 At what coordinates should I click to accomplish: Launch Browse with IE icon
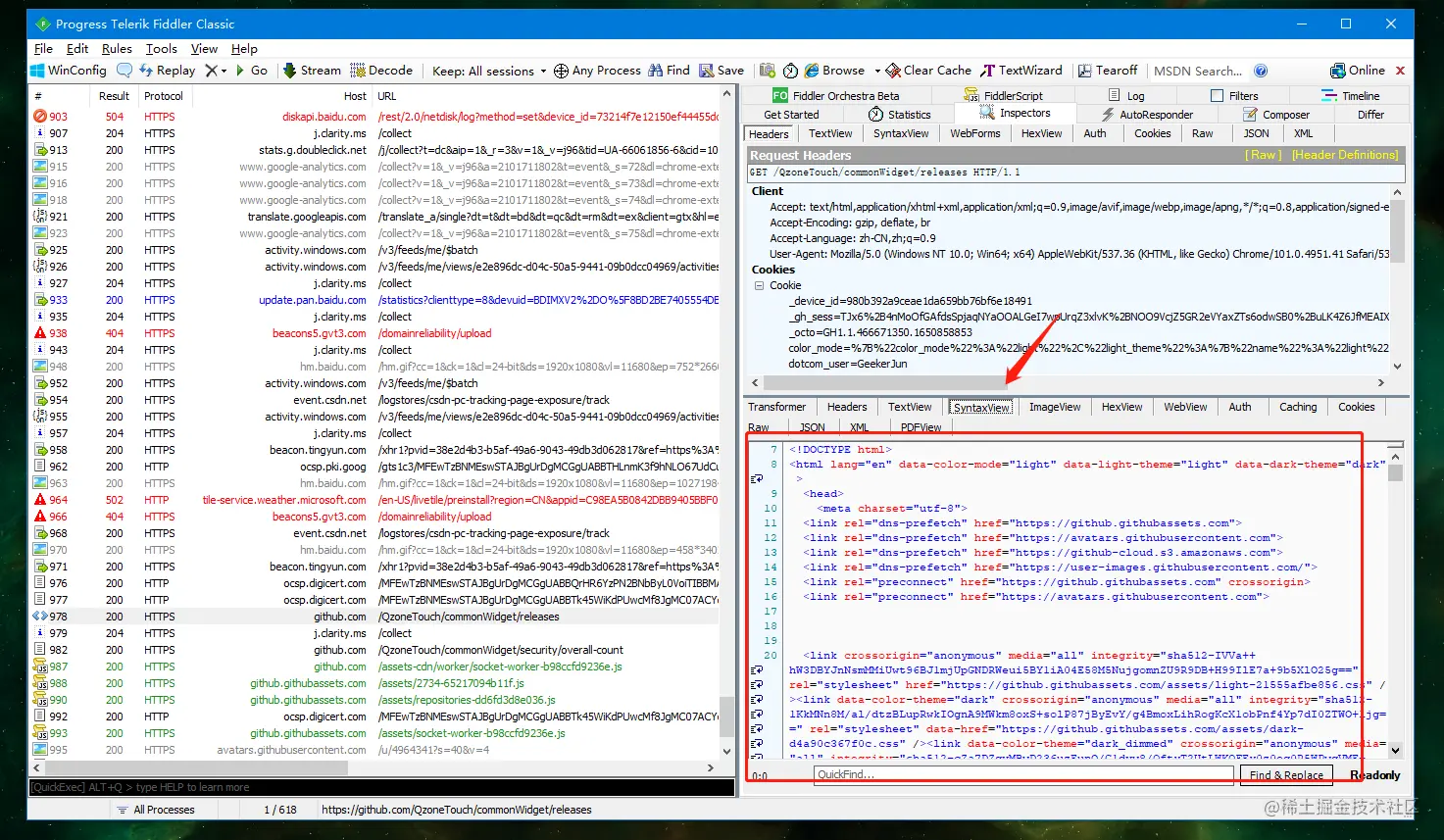[834, 71]
